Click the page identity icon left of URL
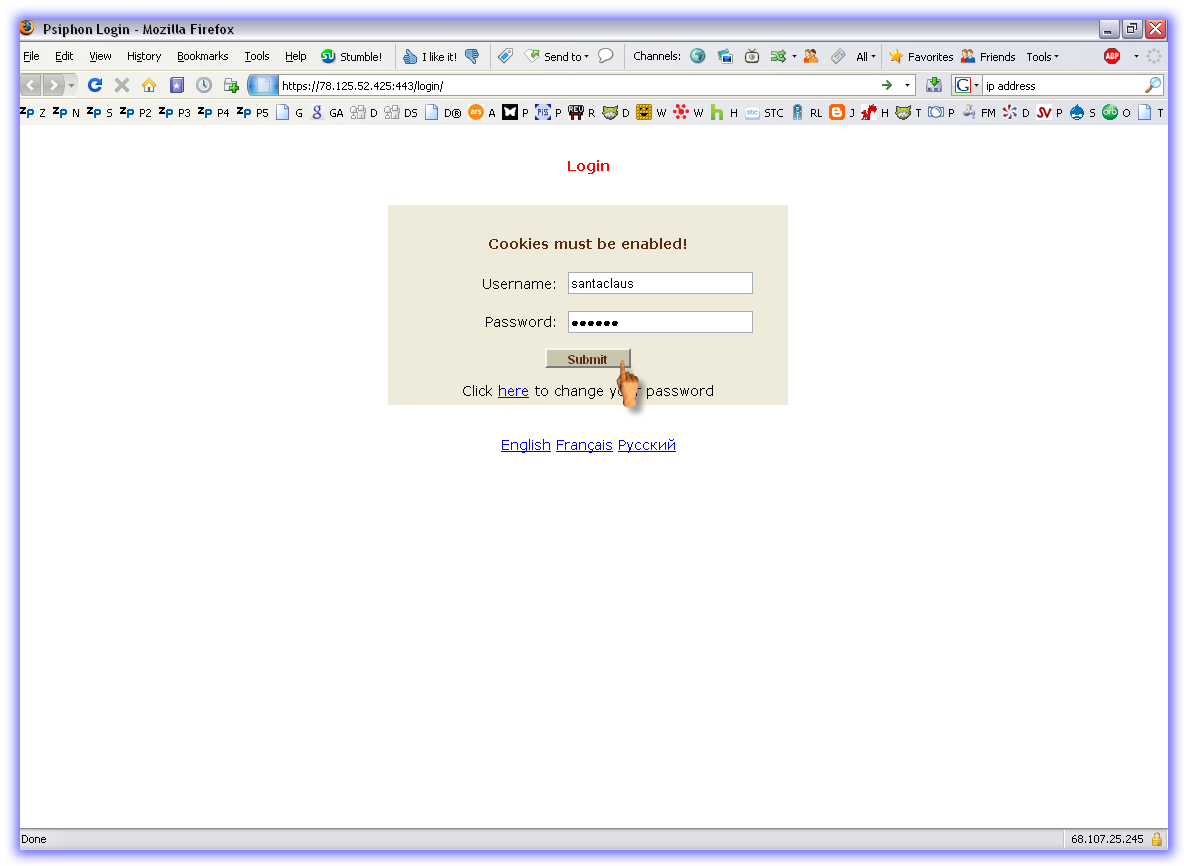This screenshot has width=1184, height=866. pos(263,85)
